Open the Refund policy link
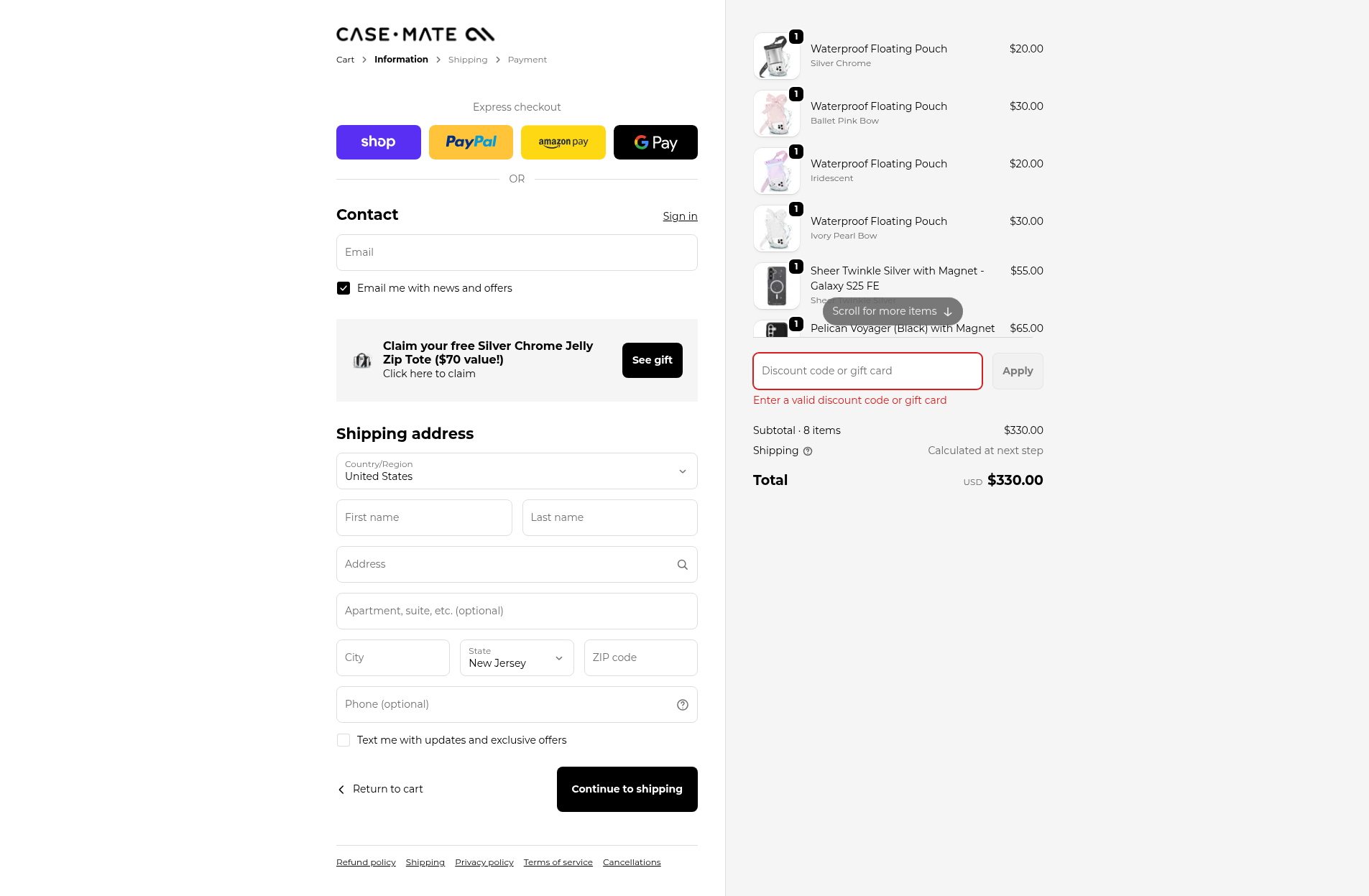This screenshot has height=896, width=1369. (366, 862)
